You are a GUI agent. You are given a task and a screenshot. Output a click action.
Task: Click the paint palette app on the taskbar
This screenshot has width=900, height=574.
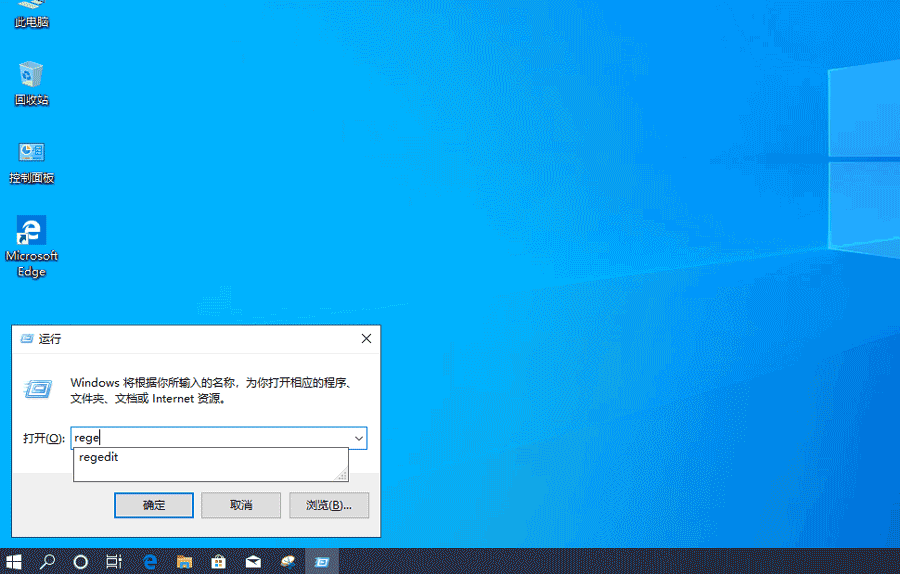click(288, 561)
